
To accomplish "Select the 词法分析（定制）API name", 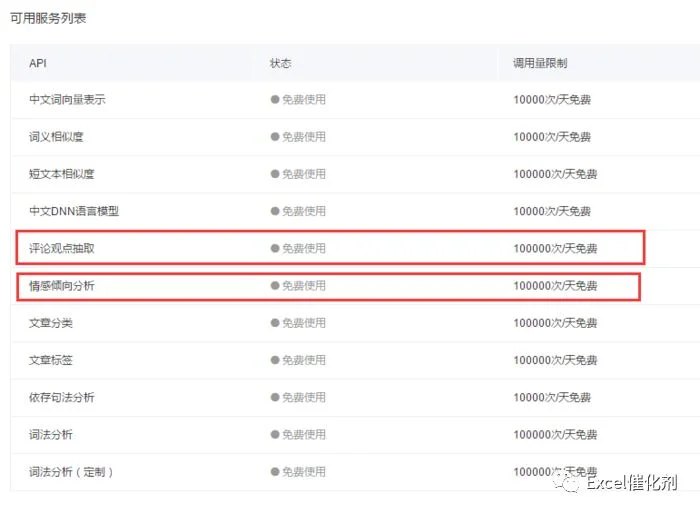I will click(x=71, y=472).
